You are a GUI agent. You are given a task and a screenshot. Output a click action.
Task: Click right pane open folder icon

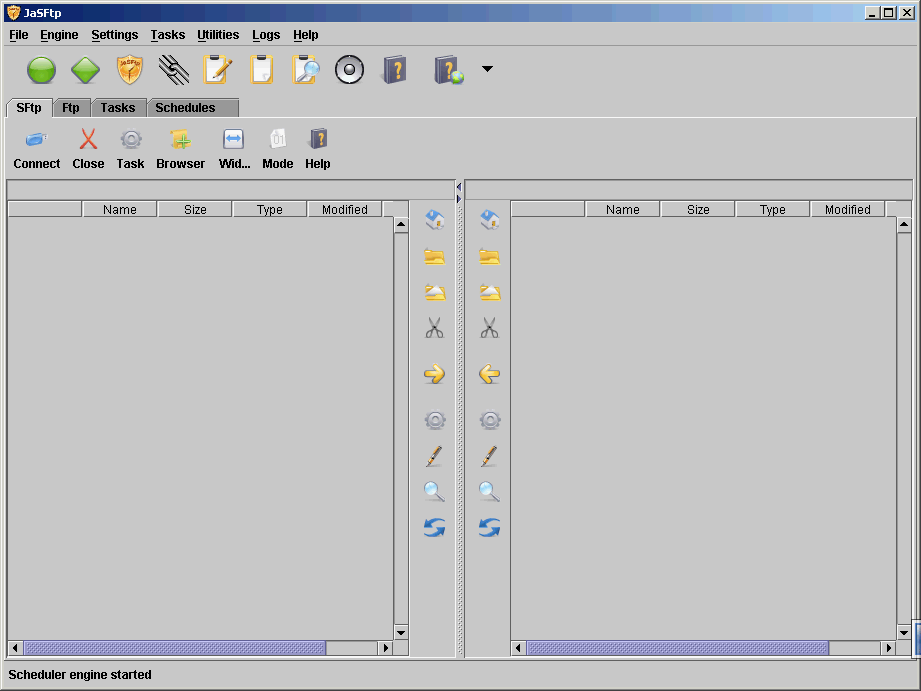point(490,257)
